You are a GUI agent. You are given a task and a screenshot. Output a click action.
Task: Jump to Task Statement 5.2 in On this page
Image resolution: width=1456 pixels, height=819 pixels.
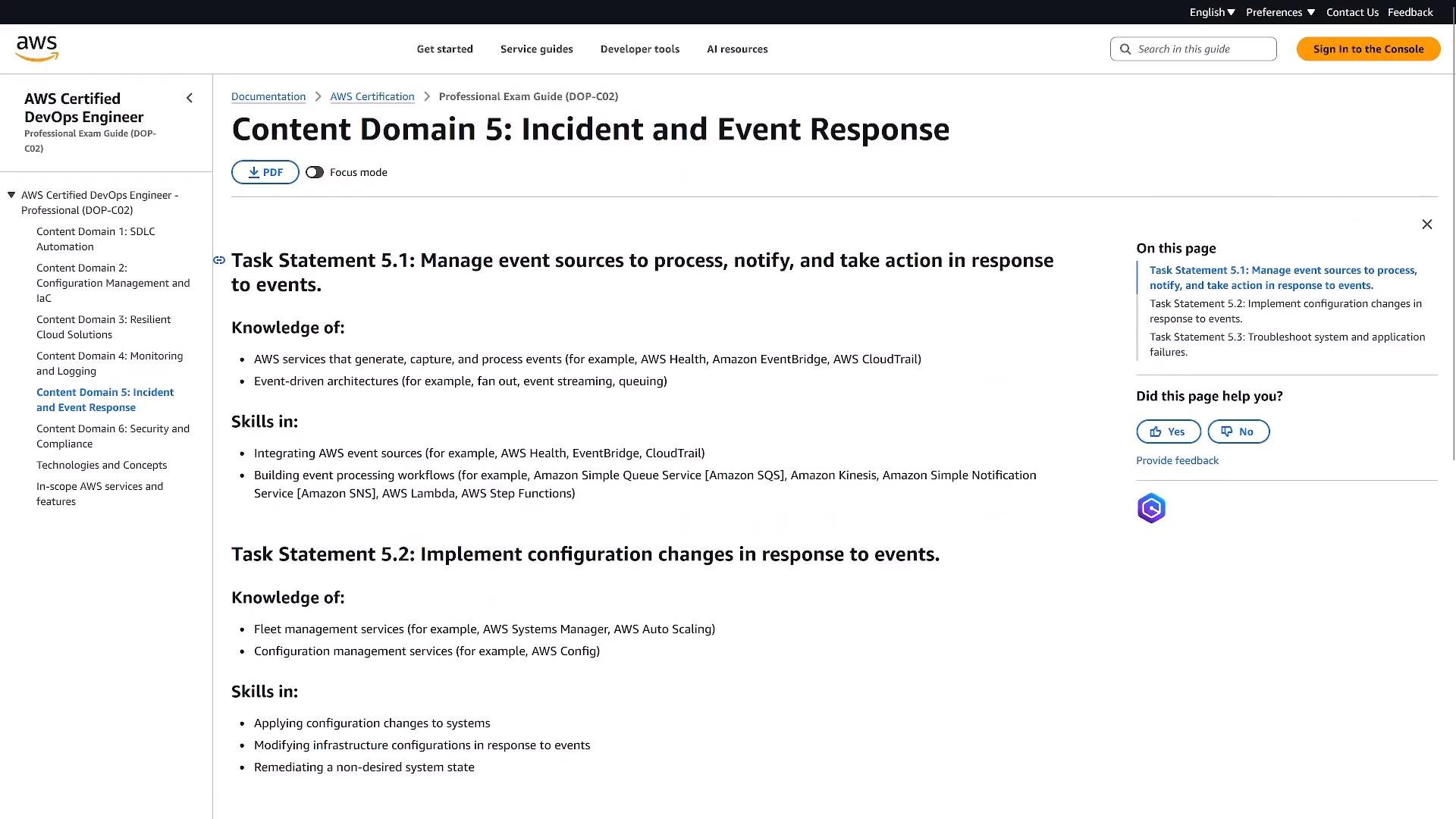[x=1285, y=311]
